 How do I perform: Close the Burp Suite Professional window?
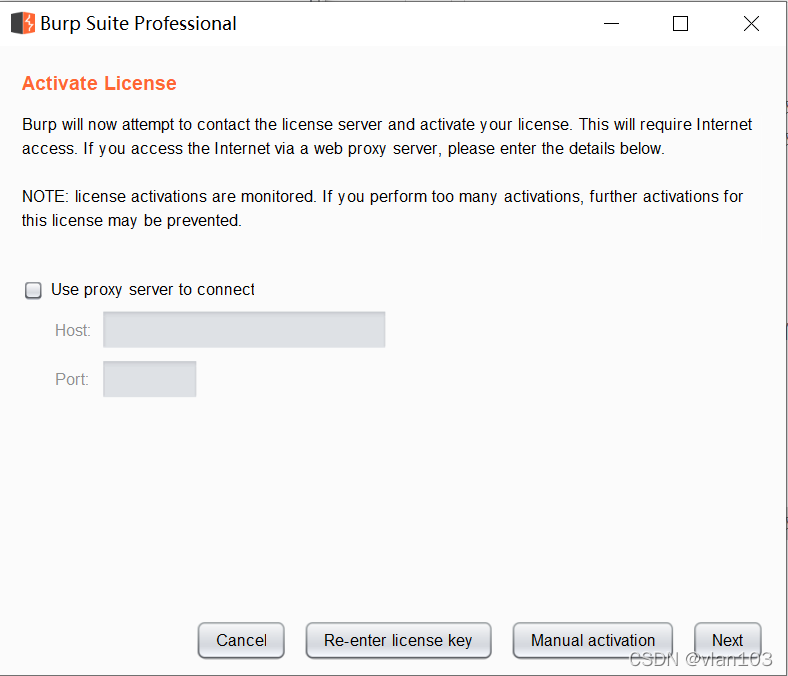click(751, 24)
